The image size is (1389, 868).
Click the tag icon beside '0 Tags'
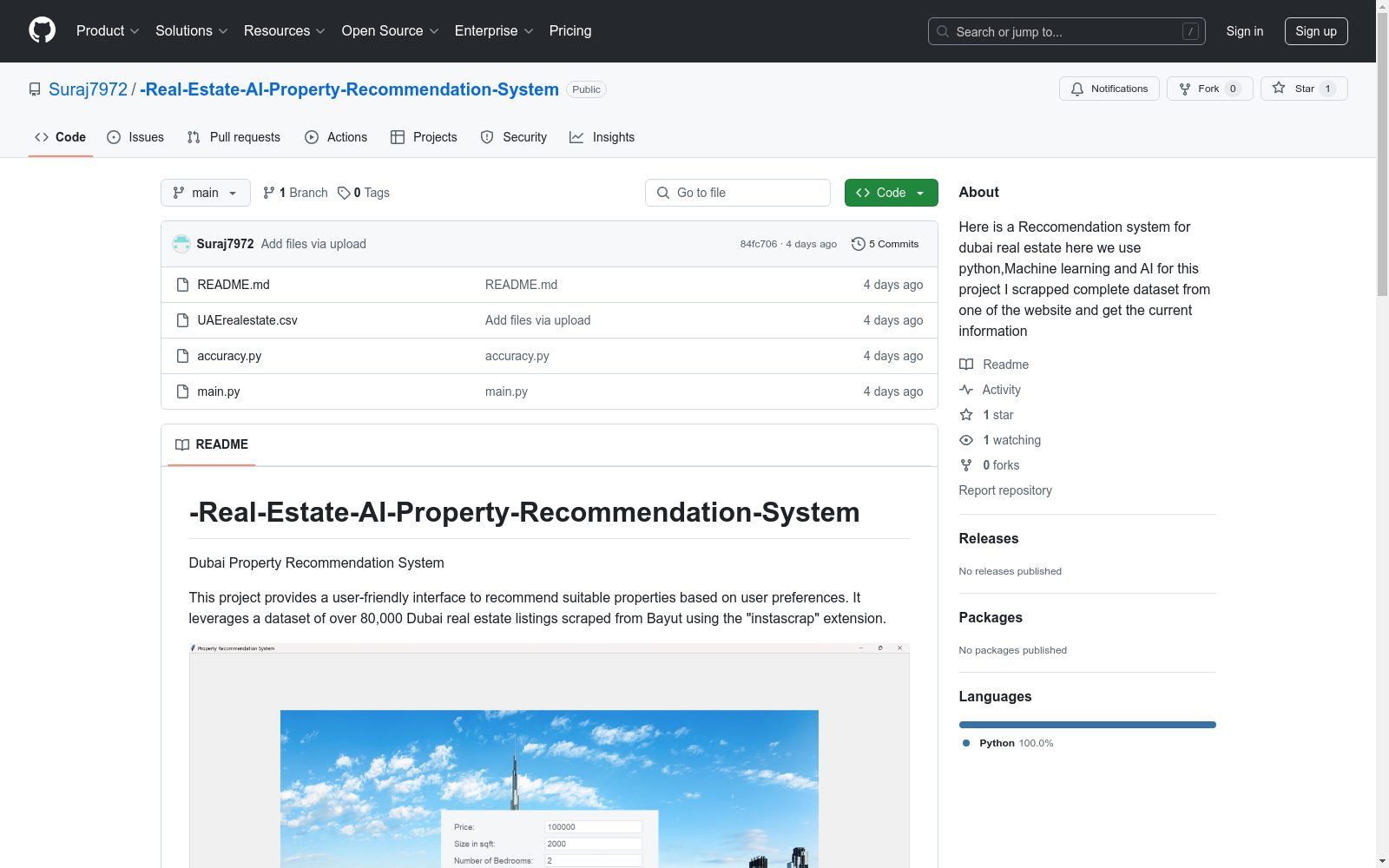344,193
